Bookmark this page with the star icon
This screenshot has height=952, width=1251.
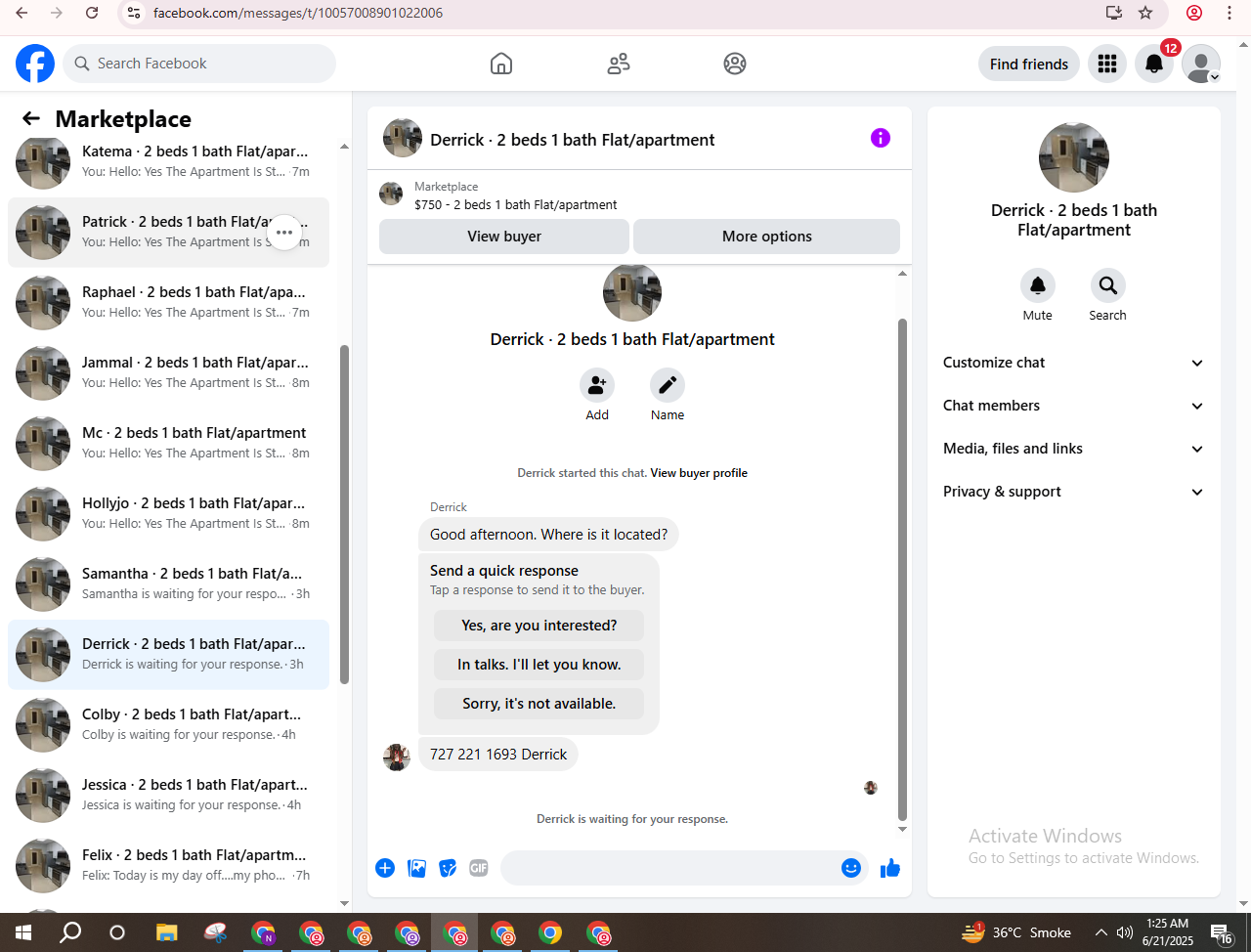pos(1145,13)
